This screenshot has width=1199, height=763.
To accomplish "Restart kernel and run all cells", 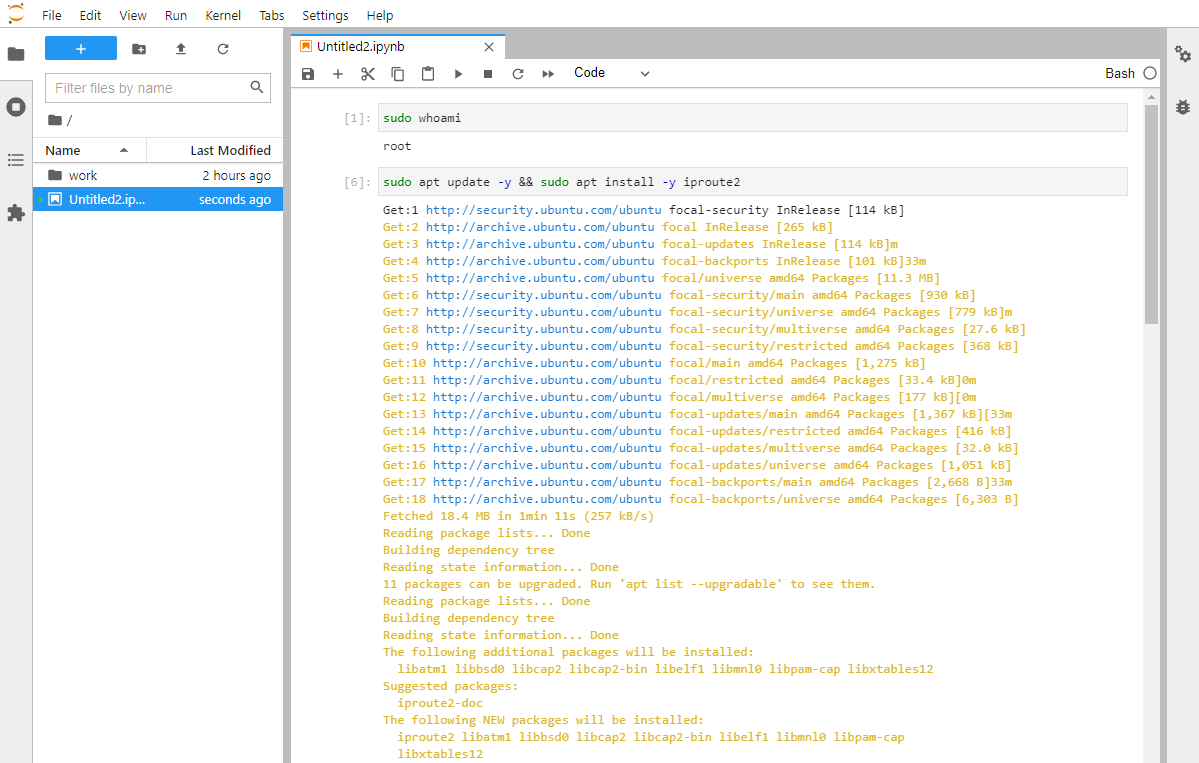I will [548, 73].
